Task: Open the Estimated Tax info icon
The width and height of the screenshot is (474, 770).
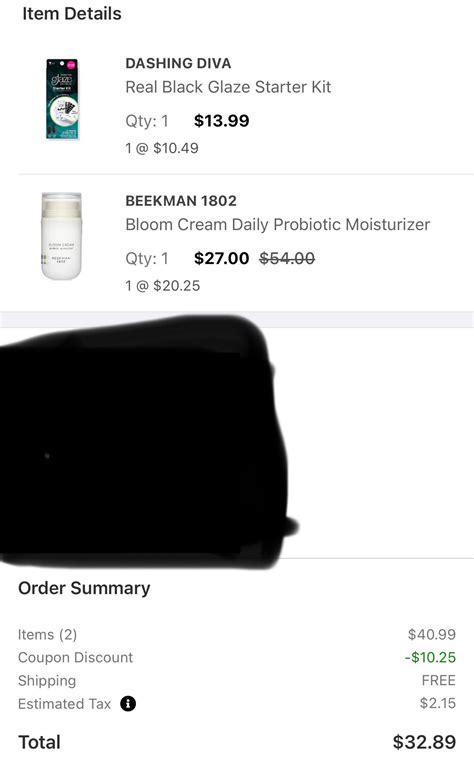Action: point(128,704)
